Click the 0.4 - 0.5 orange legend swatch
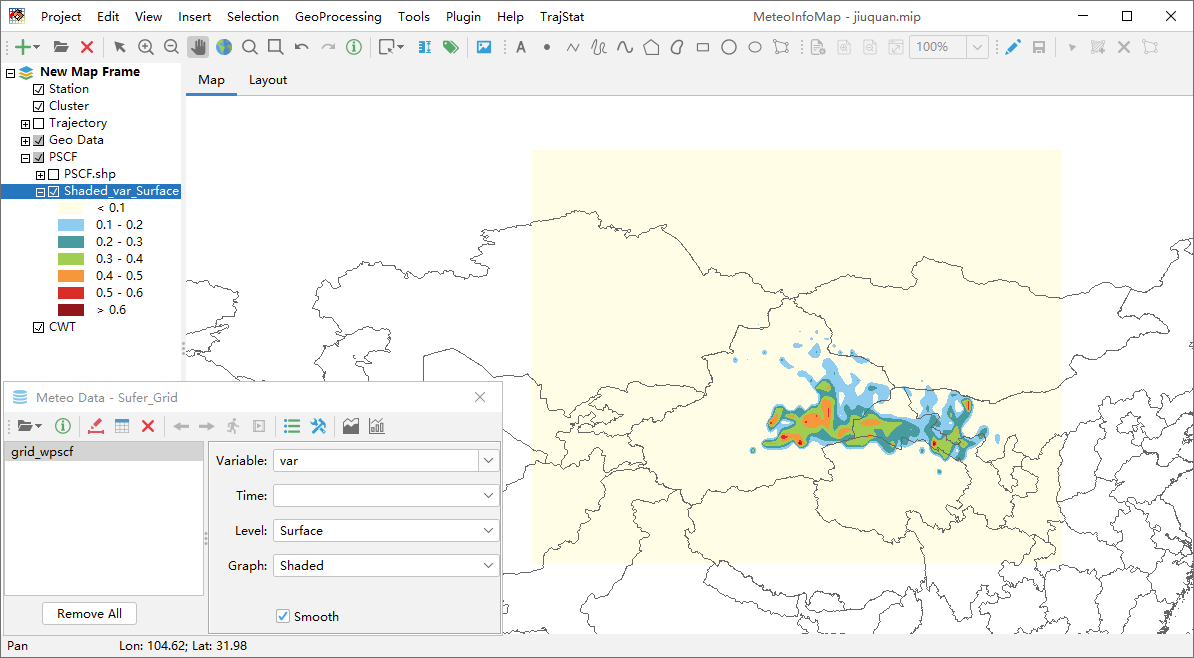This screenshot has width=1194, height=658. [x=71, y=276]
